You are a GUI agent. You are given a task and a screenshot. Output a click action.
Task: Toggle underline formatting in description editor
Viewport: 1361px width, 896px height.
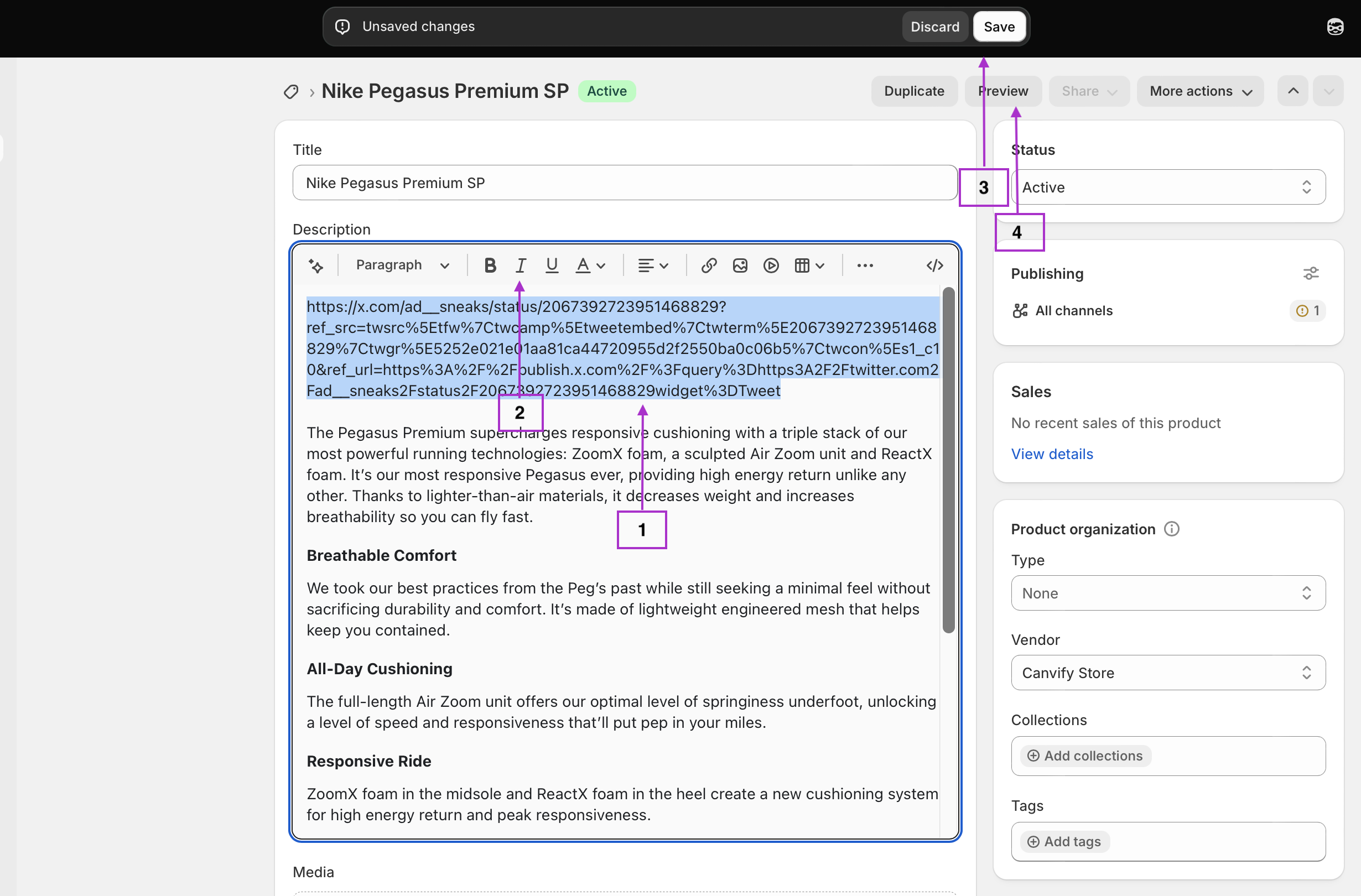pos(551,265)
